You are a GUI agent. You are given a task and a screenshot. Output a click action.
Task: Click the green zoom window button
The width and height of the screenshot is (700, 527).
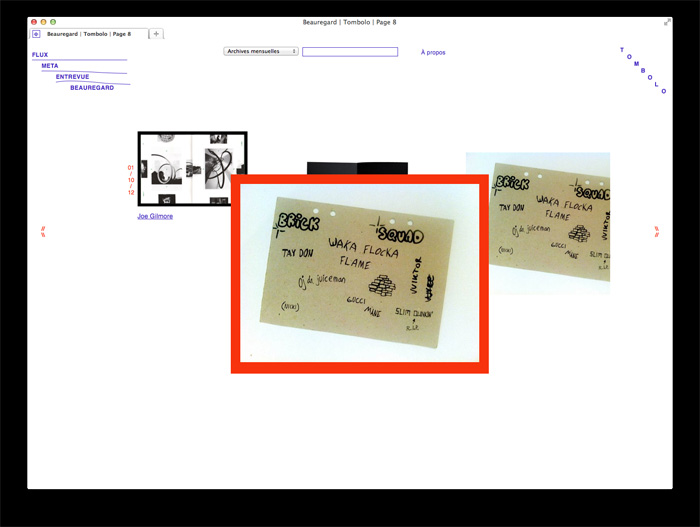[53, 22]
